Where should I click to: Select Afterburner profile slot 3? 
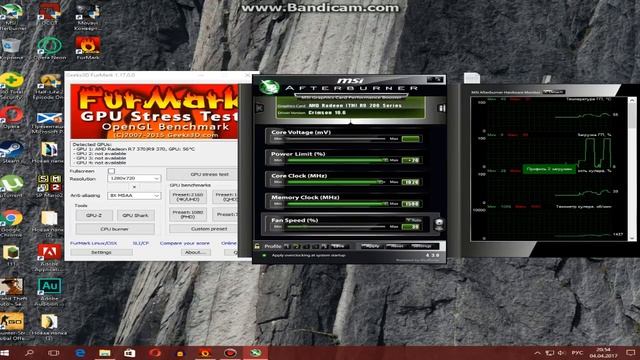tap(306, 246)
